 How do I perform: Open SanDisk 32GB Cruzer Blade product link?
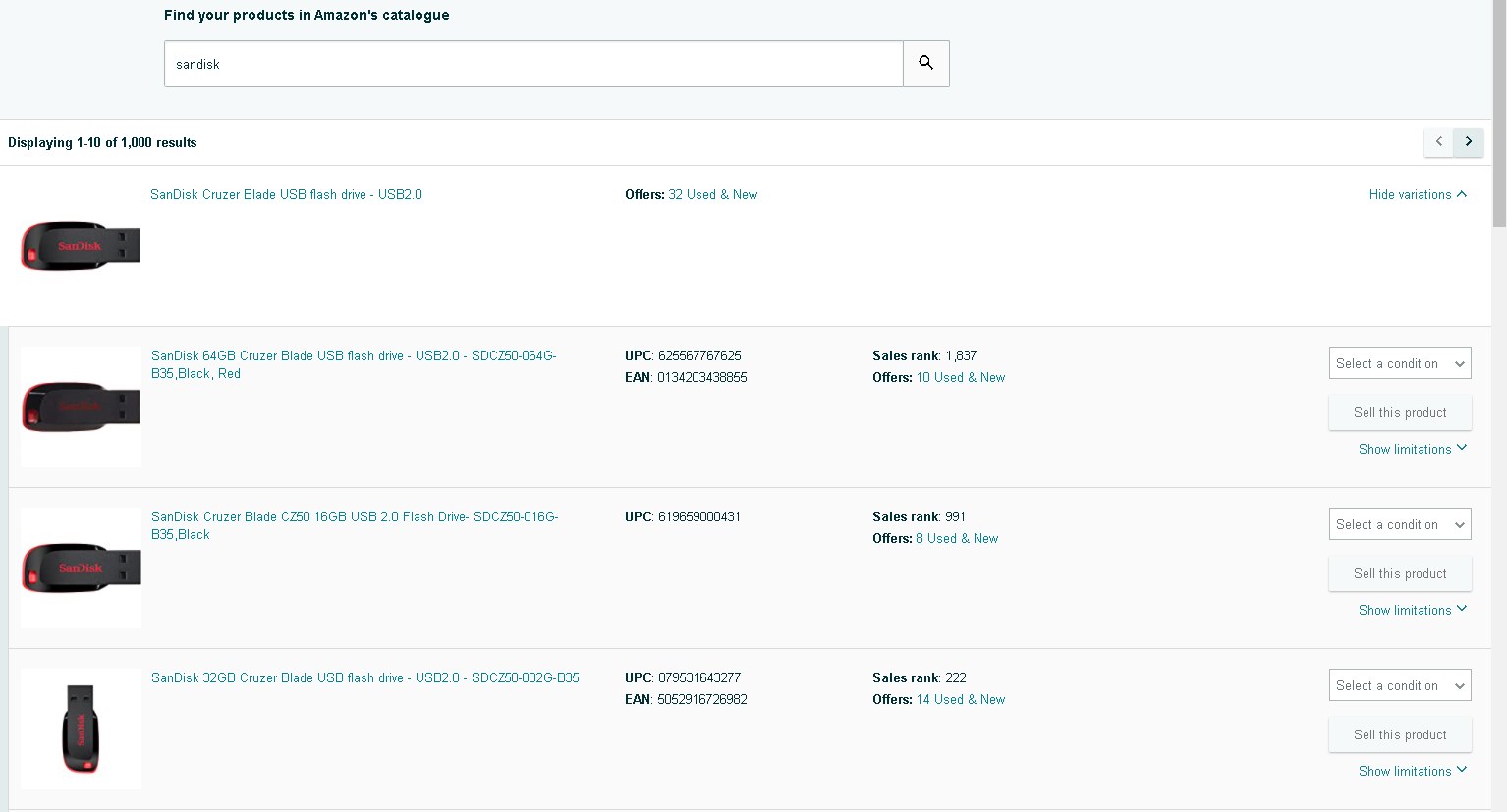coord(365,677)
